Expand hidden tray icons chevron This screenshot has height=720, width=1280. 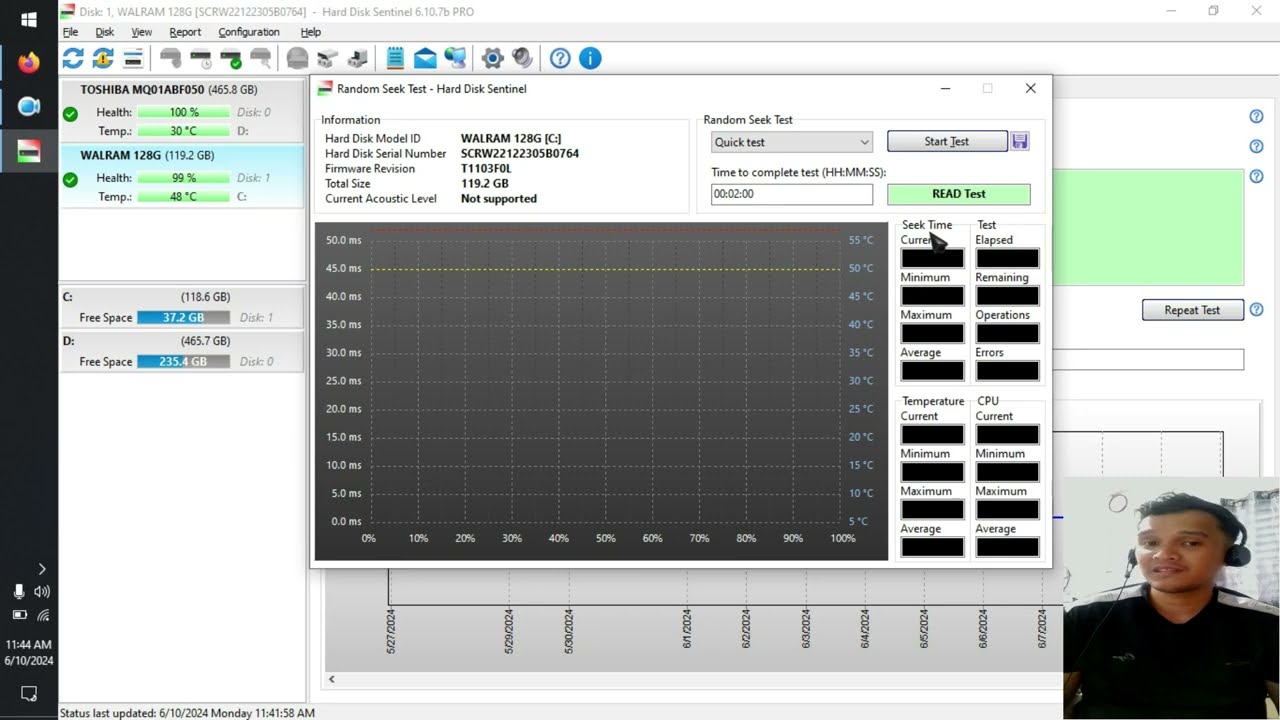pos(41,569)
